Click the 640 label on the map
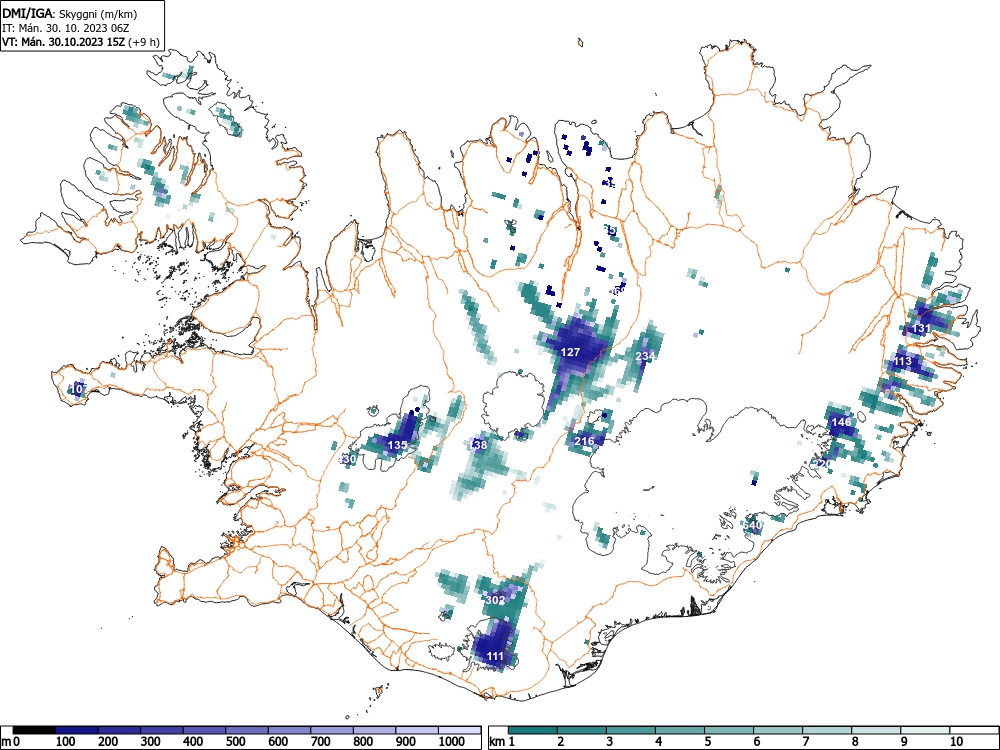 pos(753,526)
